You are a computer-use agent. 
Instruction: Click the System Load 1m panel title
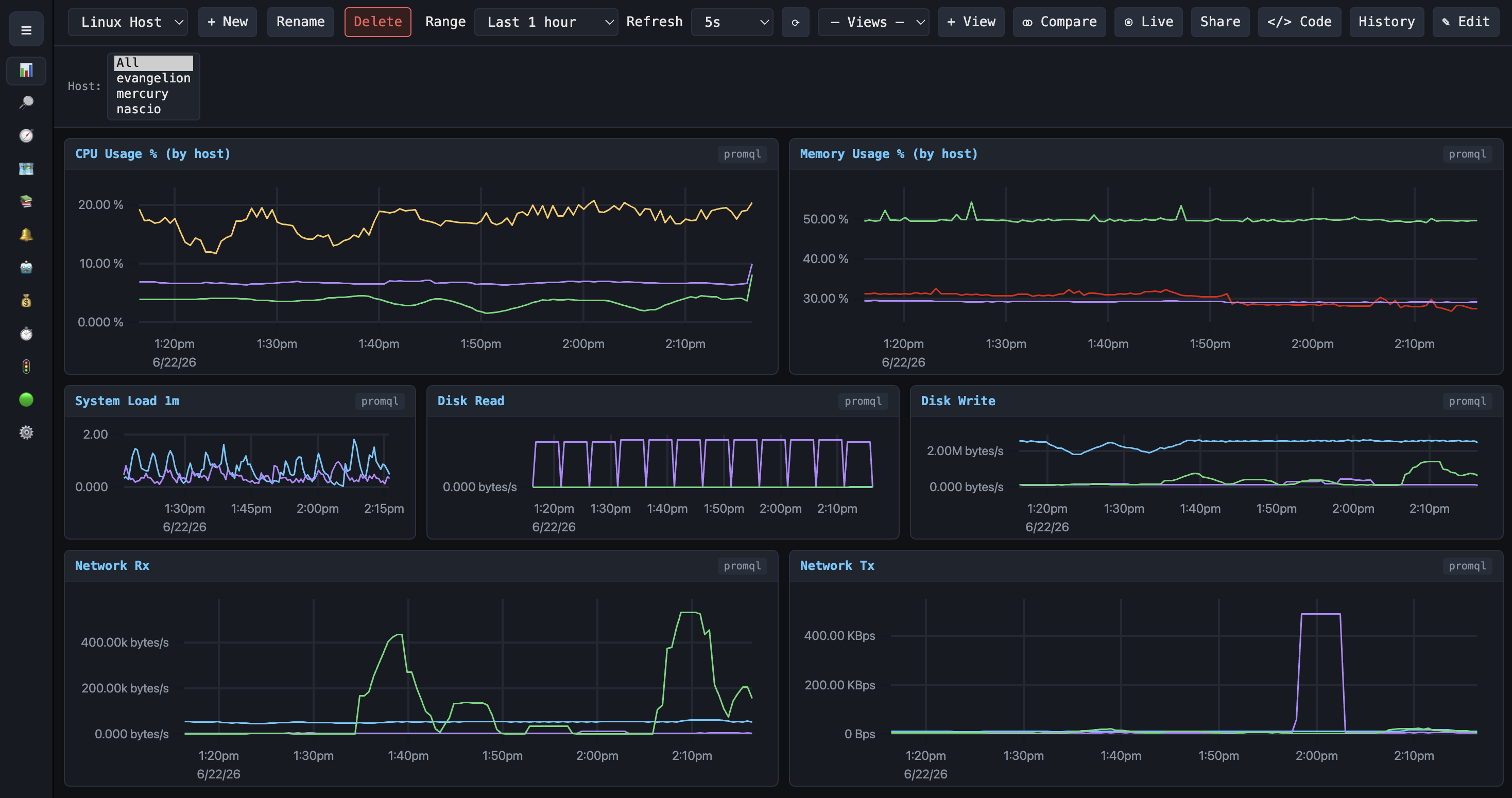[127, 401]
